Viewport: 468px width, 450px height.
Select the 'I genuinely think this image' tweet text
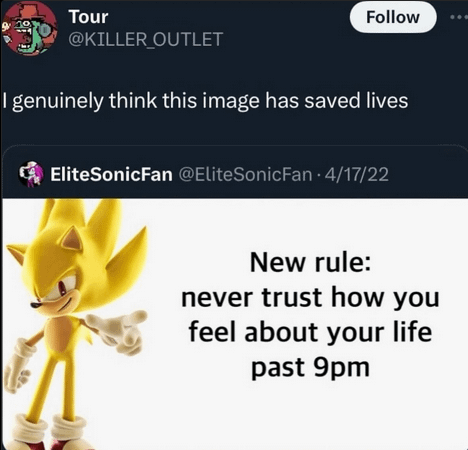click(x=205, y=101)
